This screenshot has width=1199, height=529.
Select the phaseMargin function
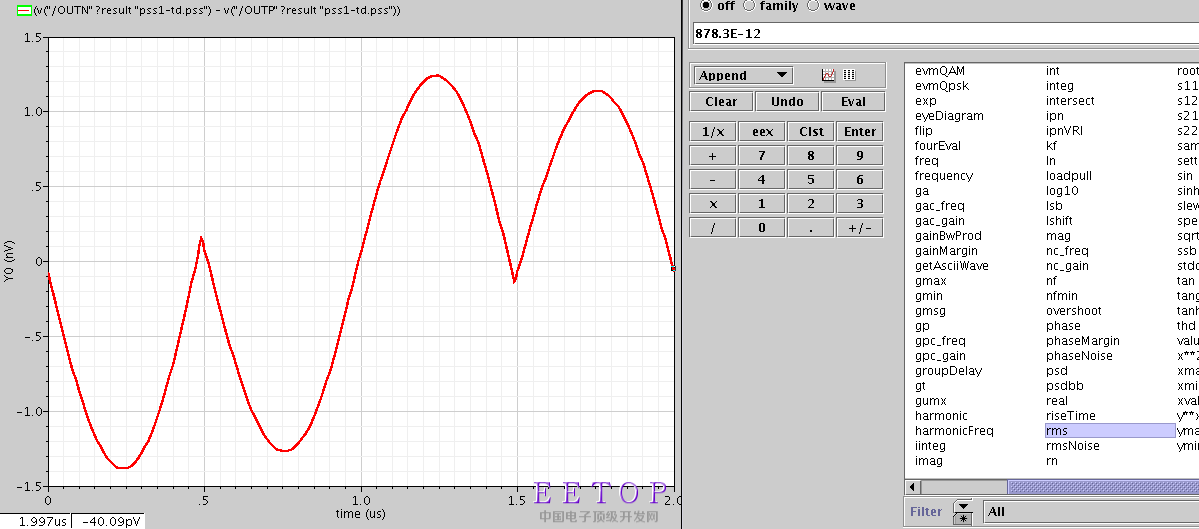tap(1082, 341)
